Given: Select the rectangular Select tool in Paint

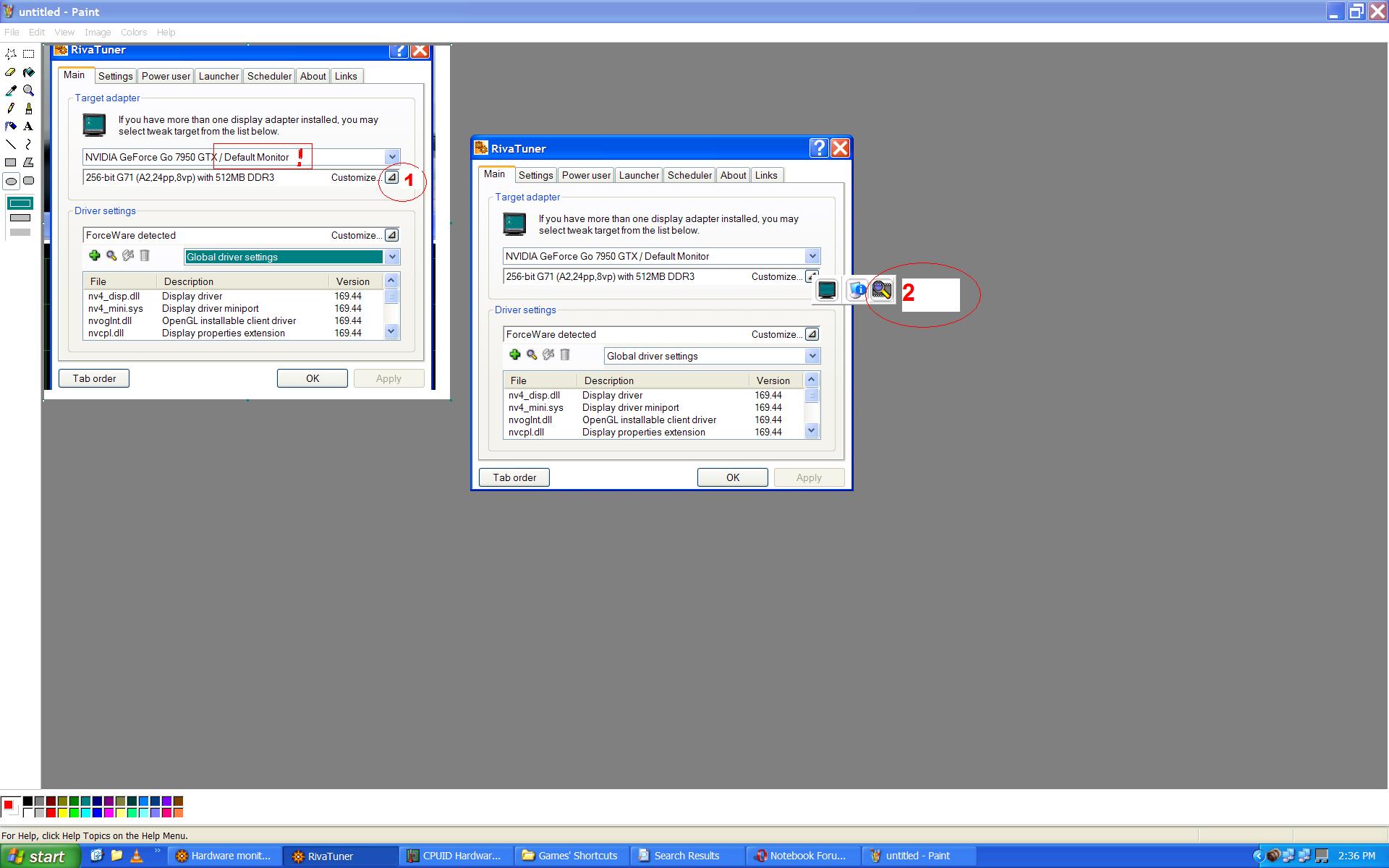Looking at the screenshot, I should [x=28, y=54].
